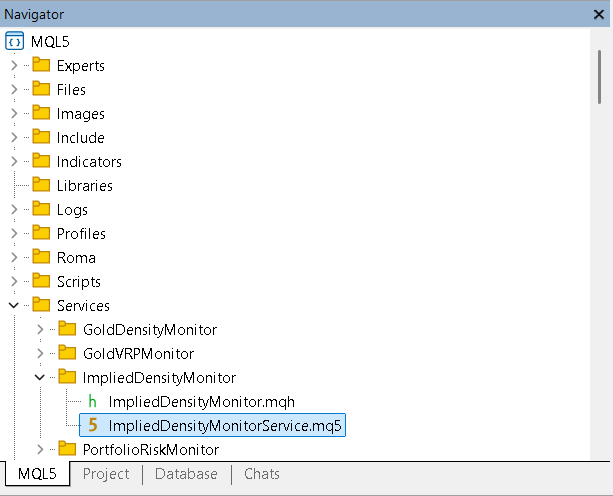This screenshot has height=496, width=613.
Task: Select the PortfolioRiskMonitor row label
Action: pyautogui.click(x=151, y=450)
